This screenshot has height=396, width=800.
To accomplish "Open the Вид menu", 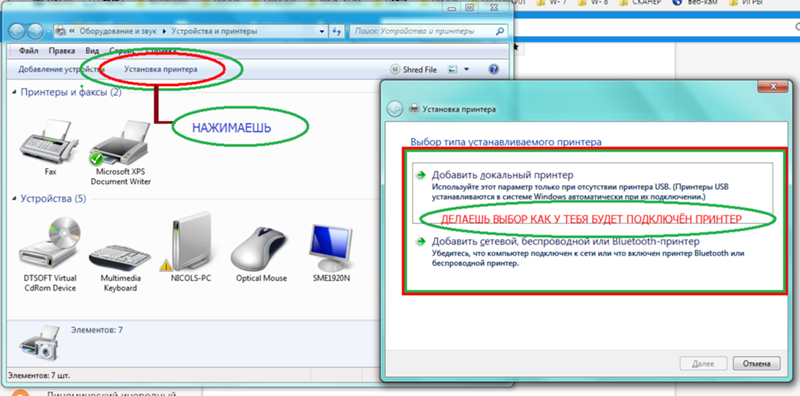I will pyautogui.click(x=92, y=51).
